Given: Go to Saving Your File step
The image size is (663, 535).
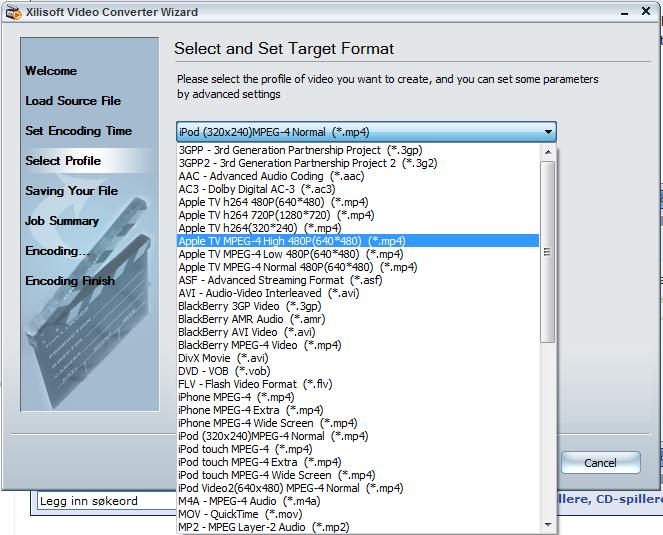Looking at the screenshot, I should coord(71,191).
